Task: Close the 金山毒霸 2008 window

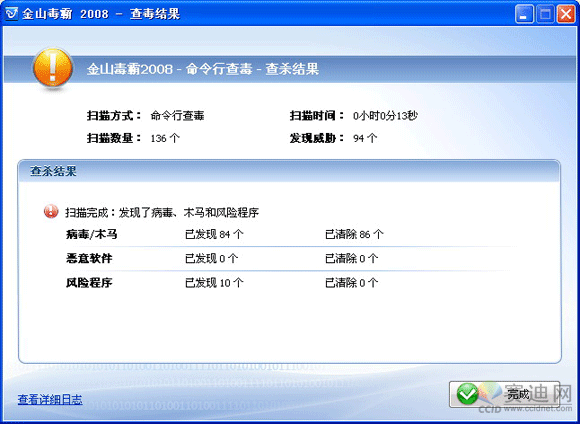Action: click(566, 14)
